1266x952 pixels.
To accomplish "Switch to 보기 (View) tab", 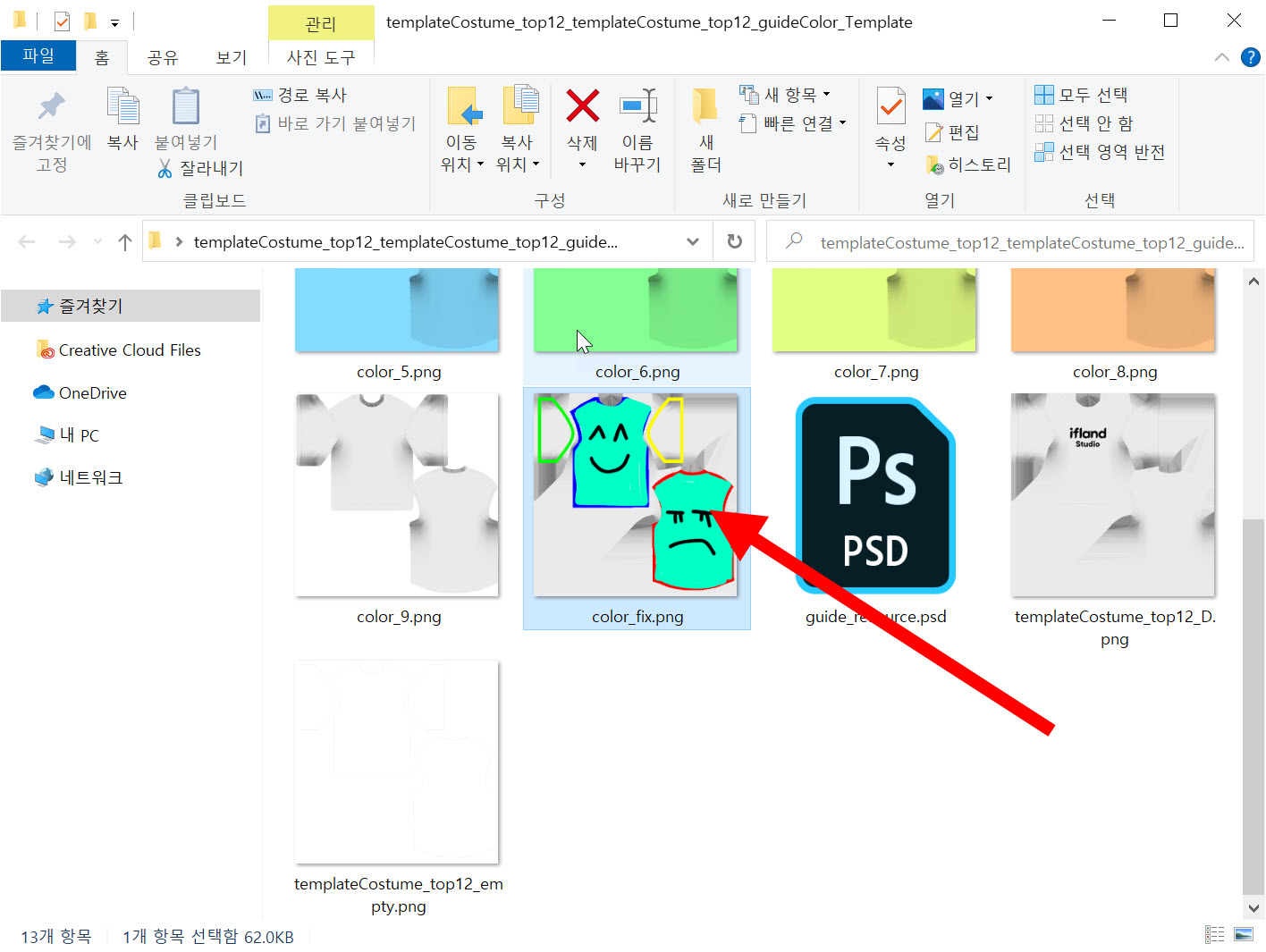I will pos(232,57).
